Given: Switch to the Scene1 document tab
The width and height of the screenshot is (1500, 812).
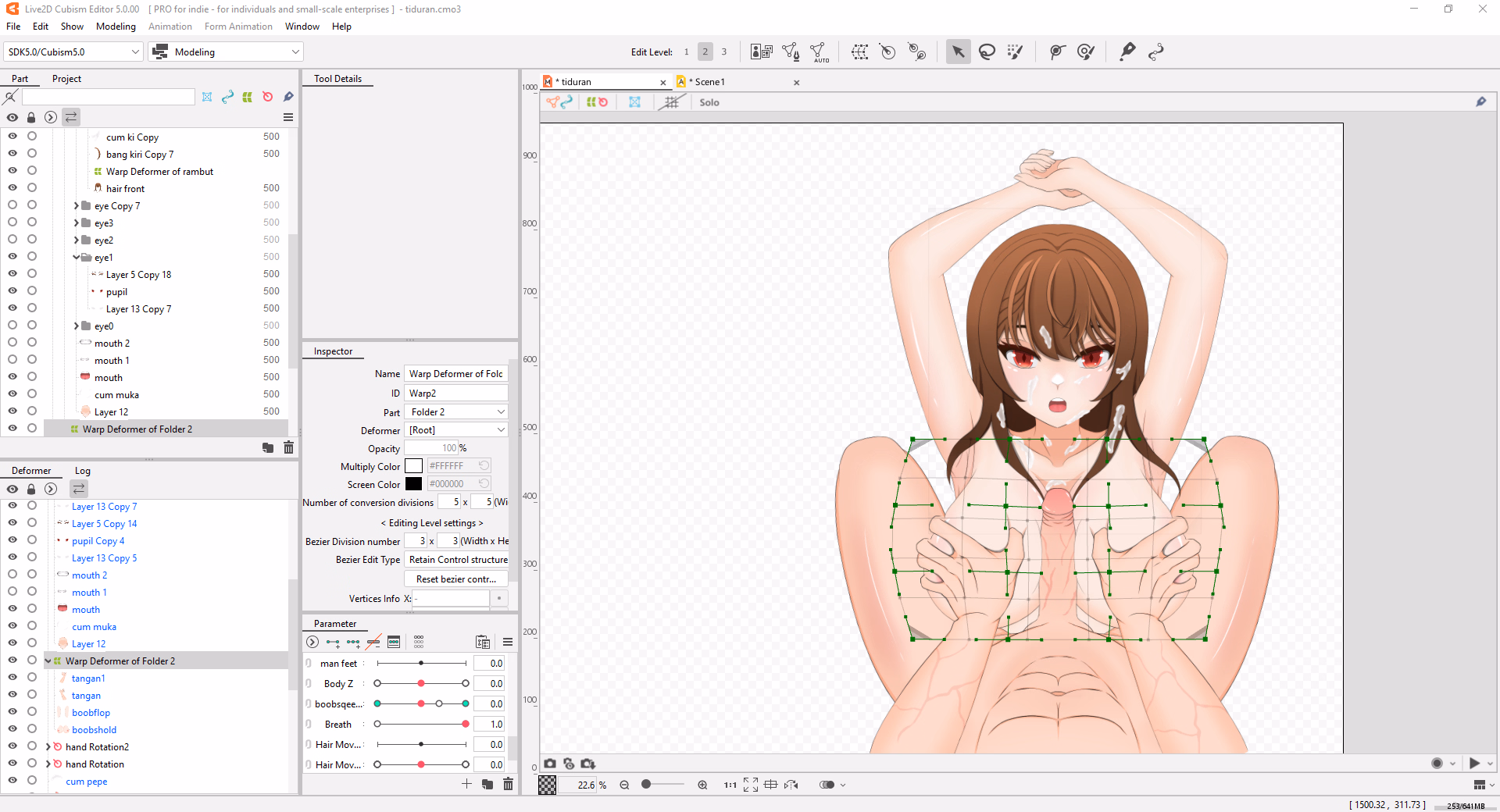Looking at the screenshot, I should coord(737,82).
